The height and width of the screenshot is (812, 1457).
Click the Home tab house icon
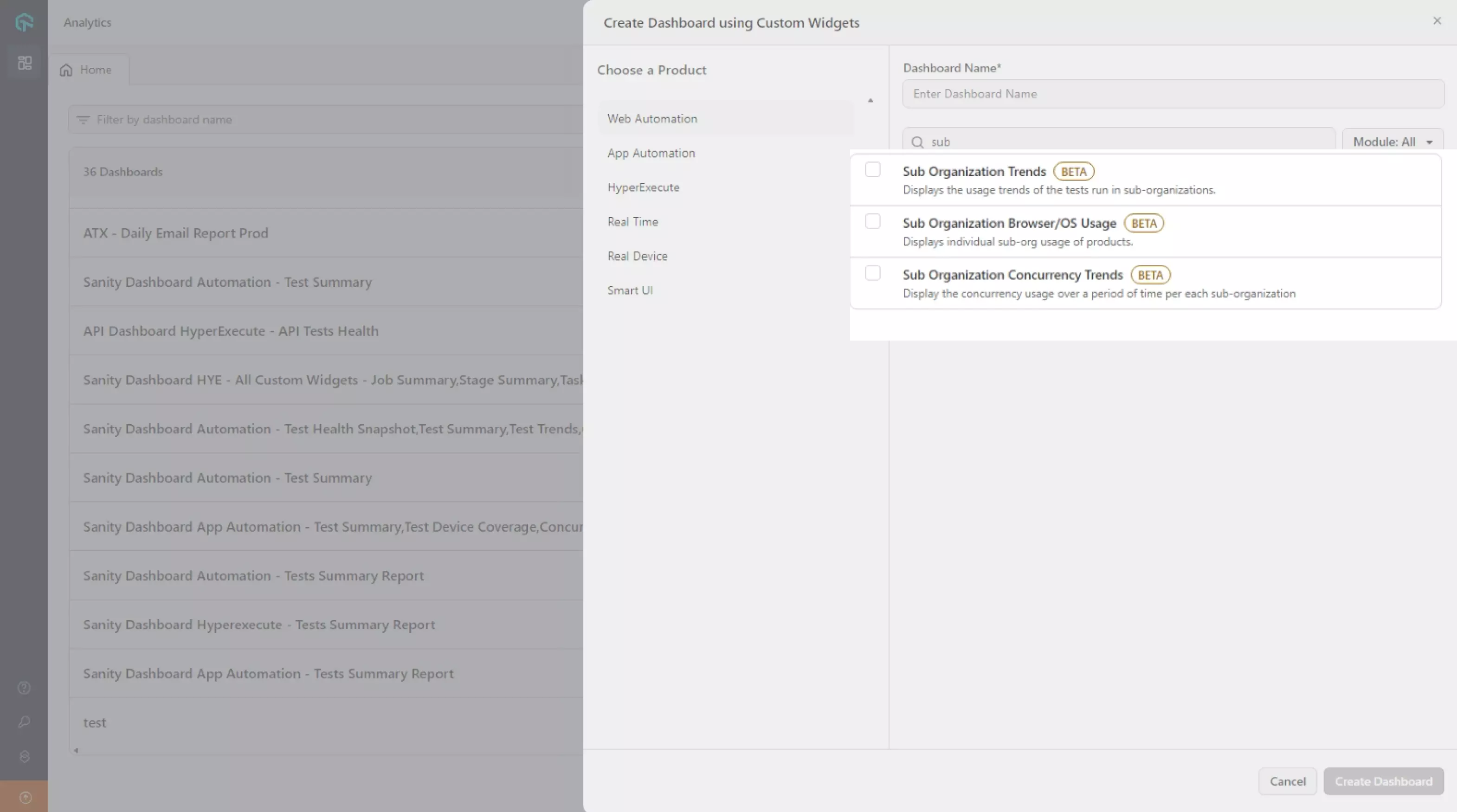66,70
